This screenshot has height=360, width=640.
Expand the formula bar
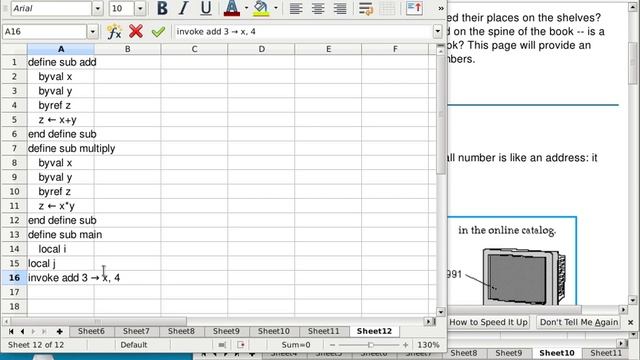point(438,31)
